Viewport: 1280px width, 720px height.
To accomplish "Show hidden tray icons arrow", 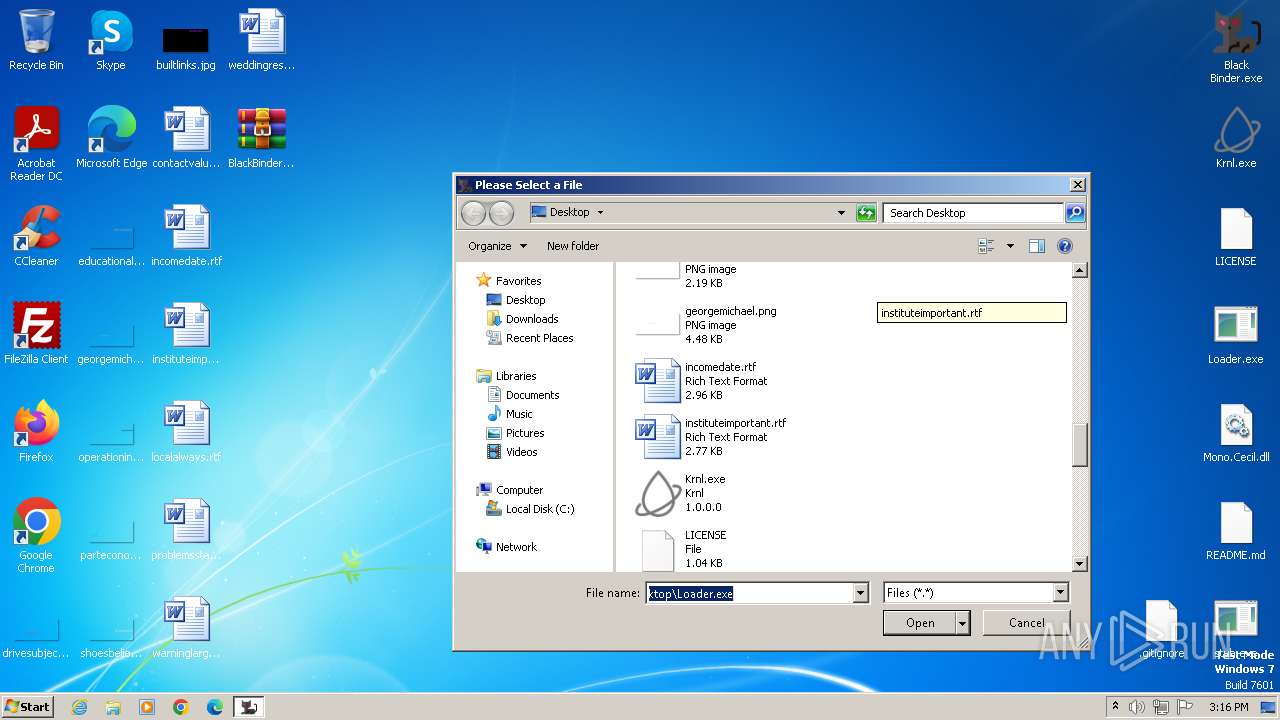I will pos(1115,707).
